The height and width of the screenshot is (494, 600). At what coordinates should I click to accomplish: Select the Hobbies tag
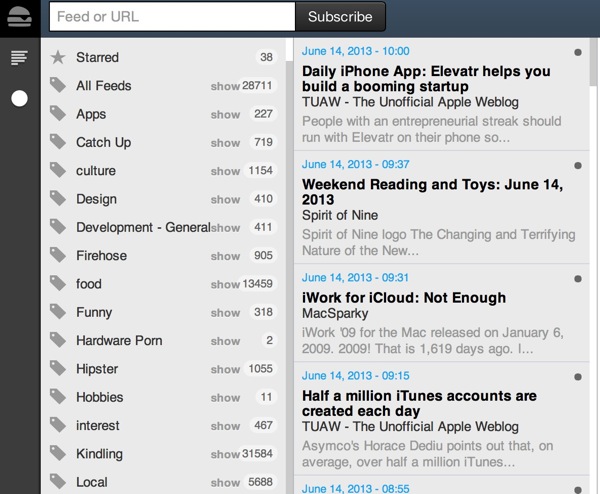[99, 397]
